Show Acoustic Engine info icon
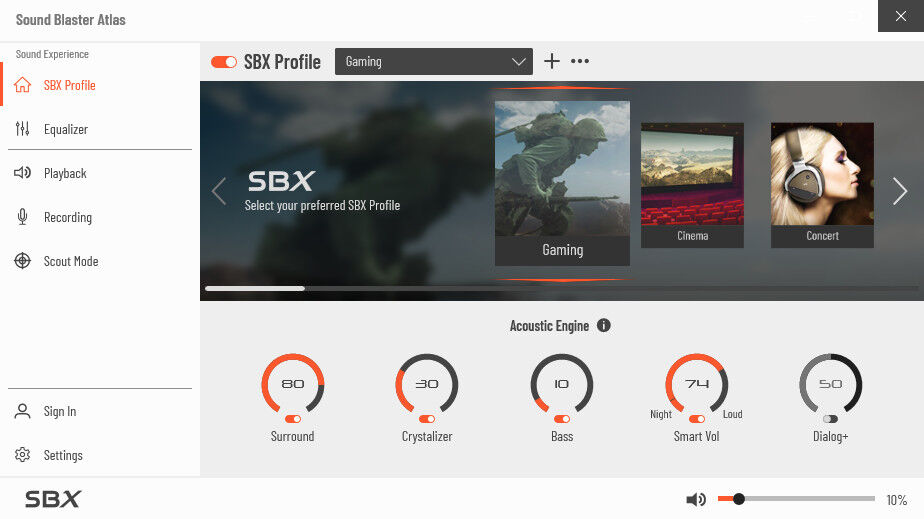The height and width of the screenshot is (519, 924). [x=603, y=325]
